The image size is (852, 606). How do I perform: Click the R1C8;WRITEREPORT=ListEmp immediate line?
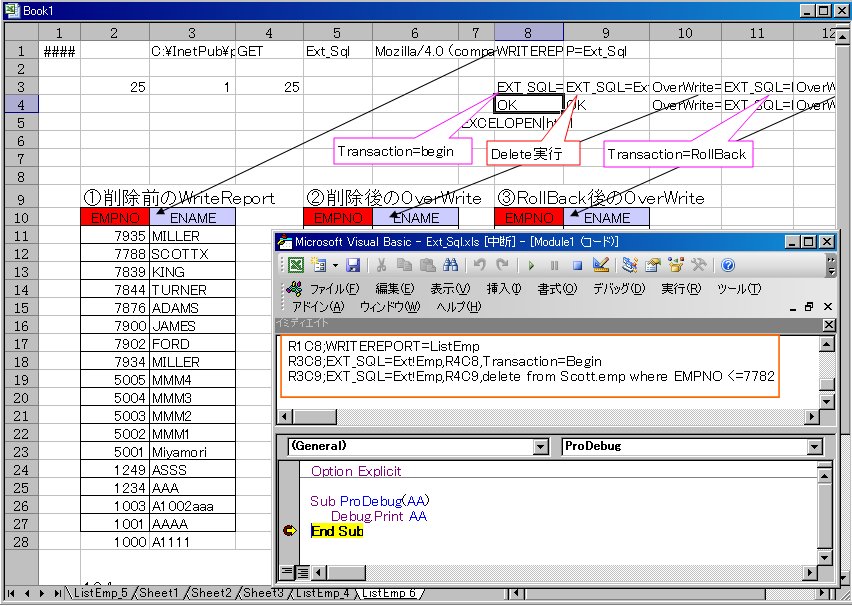pyautogui.click(x=384, y=346)
